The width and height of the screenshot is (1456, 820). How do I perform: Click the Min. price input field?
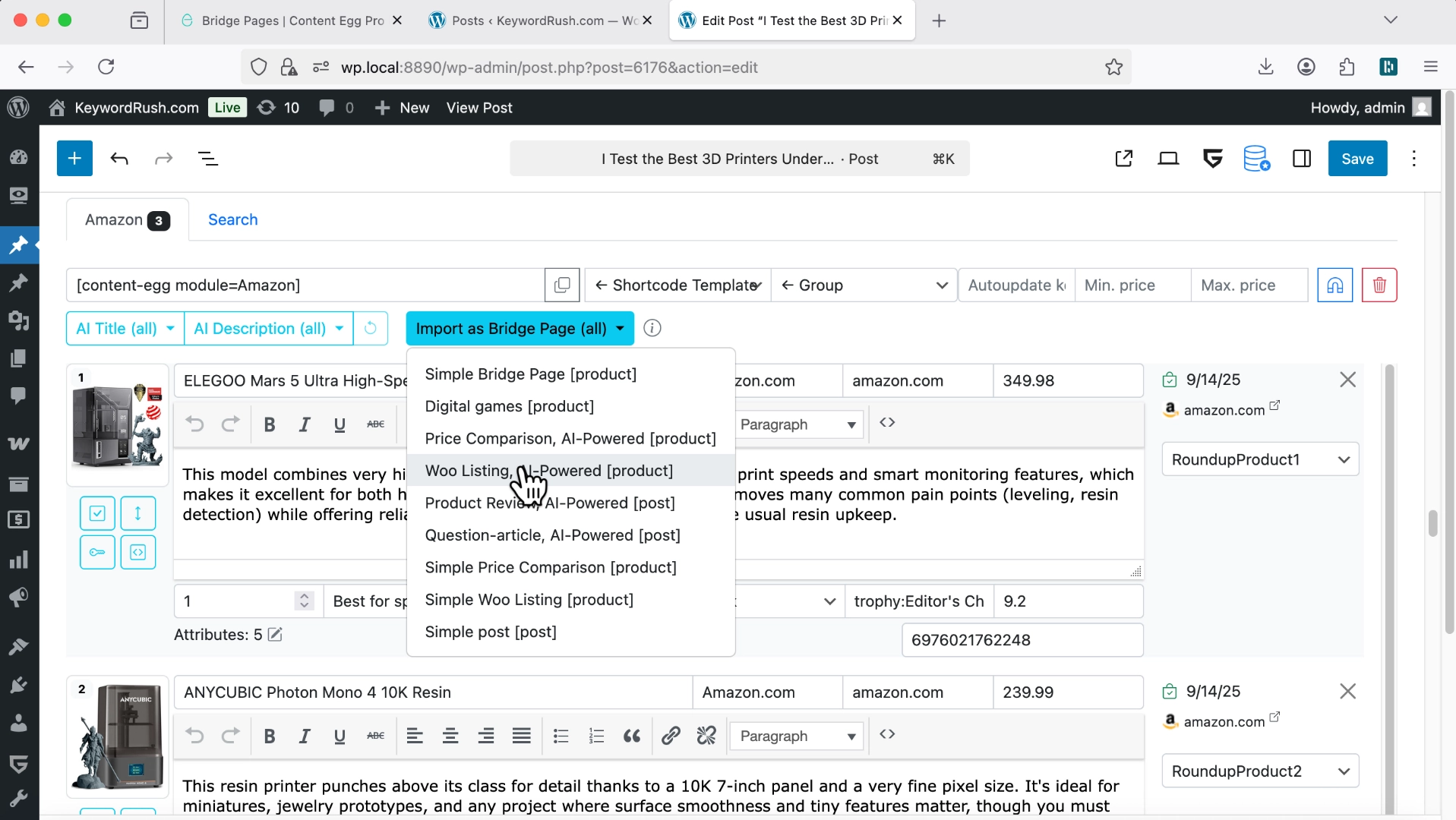[x=1132, y=285]
